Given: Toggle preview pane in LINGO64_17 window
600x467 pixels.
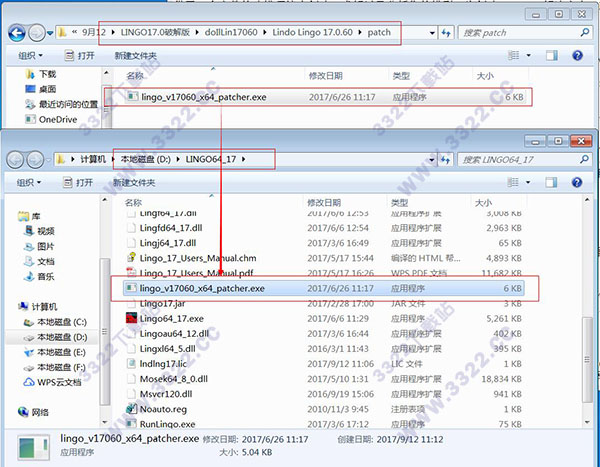Looking at the screenshot, I should pos(551,182).
